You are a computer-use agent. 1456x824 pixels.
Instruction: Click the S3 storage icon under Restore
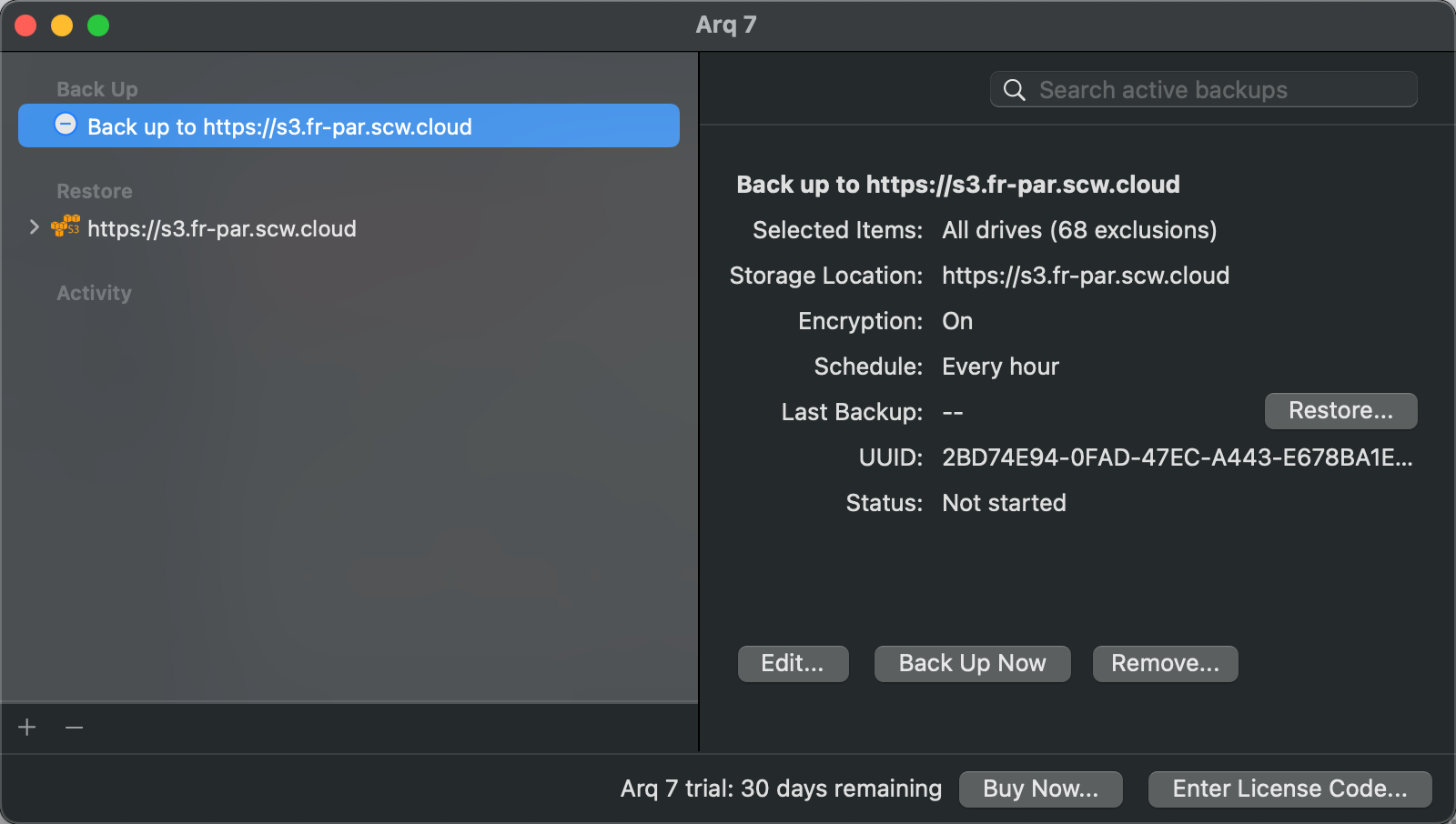click(x=66, y=227)
